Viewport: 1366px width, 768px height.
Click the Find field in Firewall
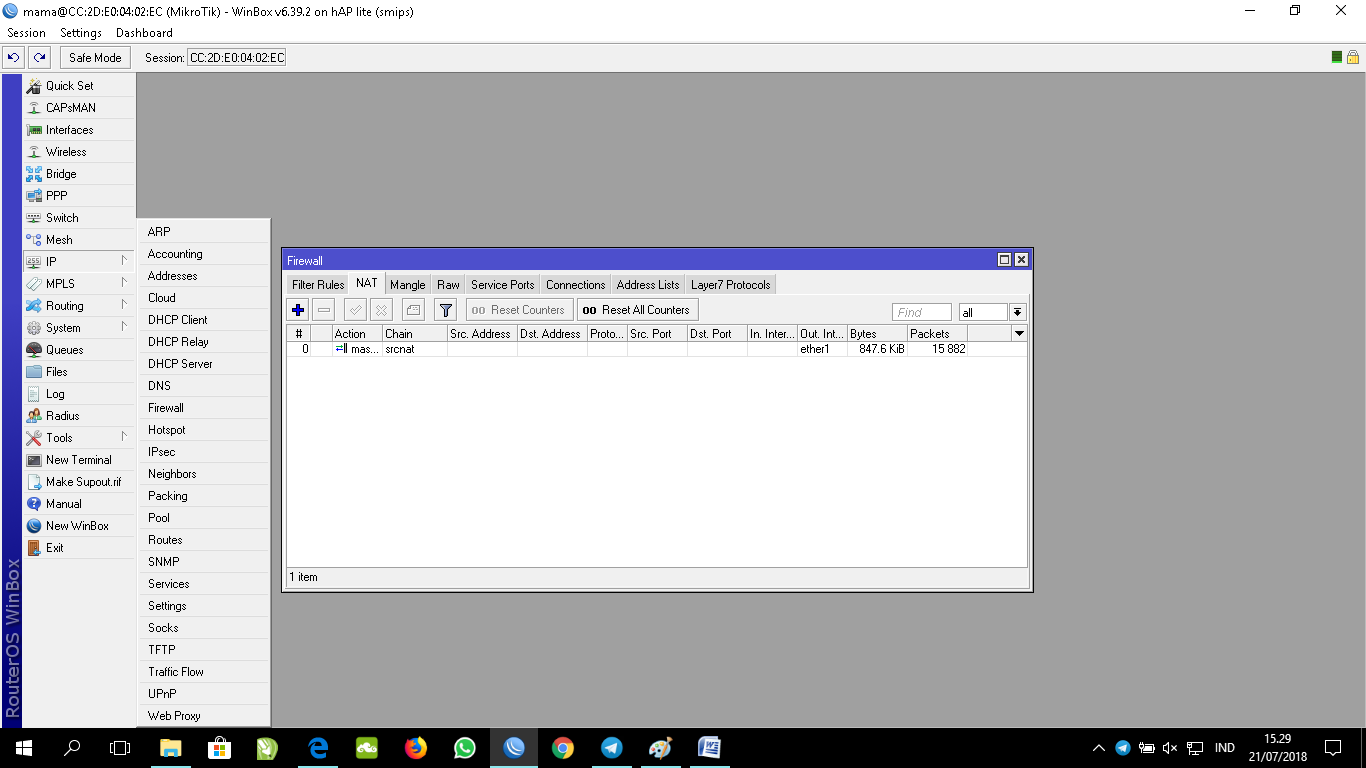[x=922, y=312]
